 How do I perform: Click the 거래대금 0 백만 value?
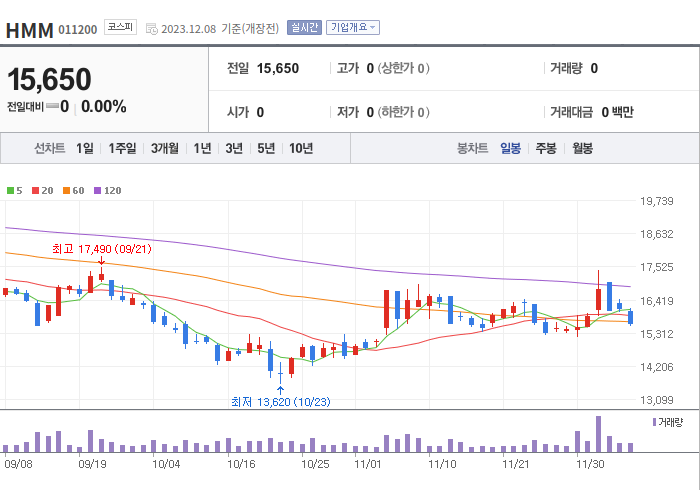pos(592,112)
